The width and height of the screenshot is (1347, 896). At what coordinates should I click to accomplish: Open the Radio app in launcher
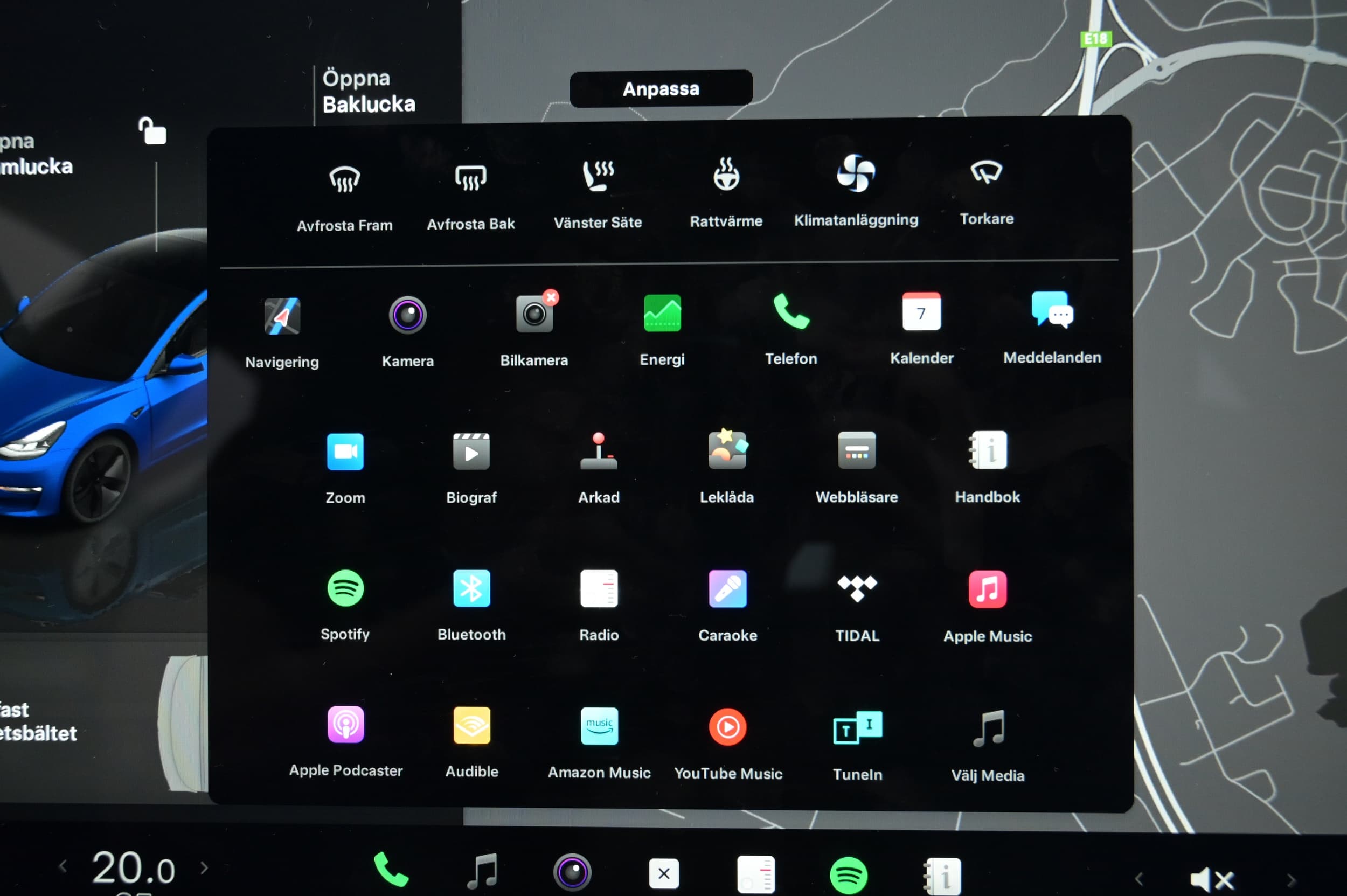(599, 606)
